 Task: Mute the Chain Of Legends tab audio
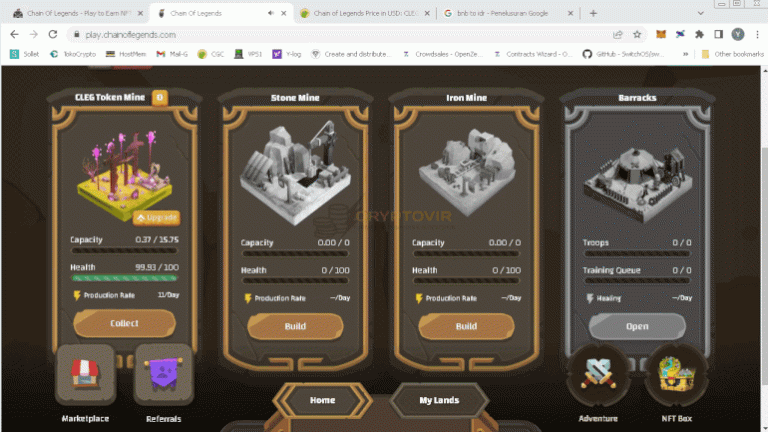[271, 13]
